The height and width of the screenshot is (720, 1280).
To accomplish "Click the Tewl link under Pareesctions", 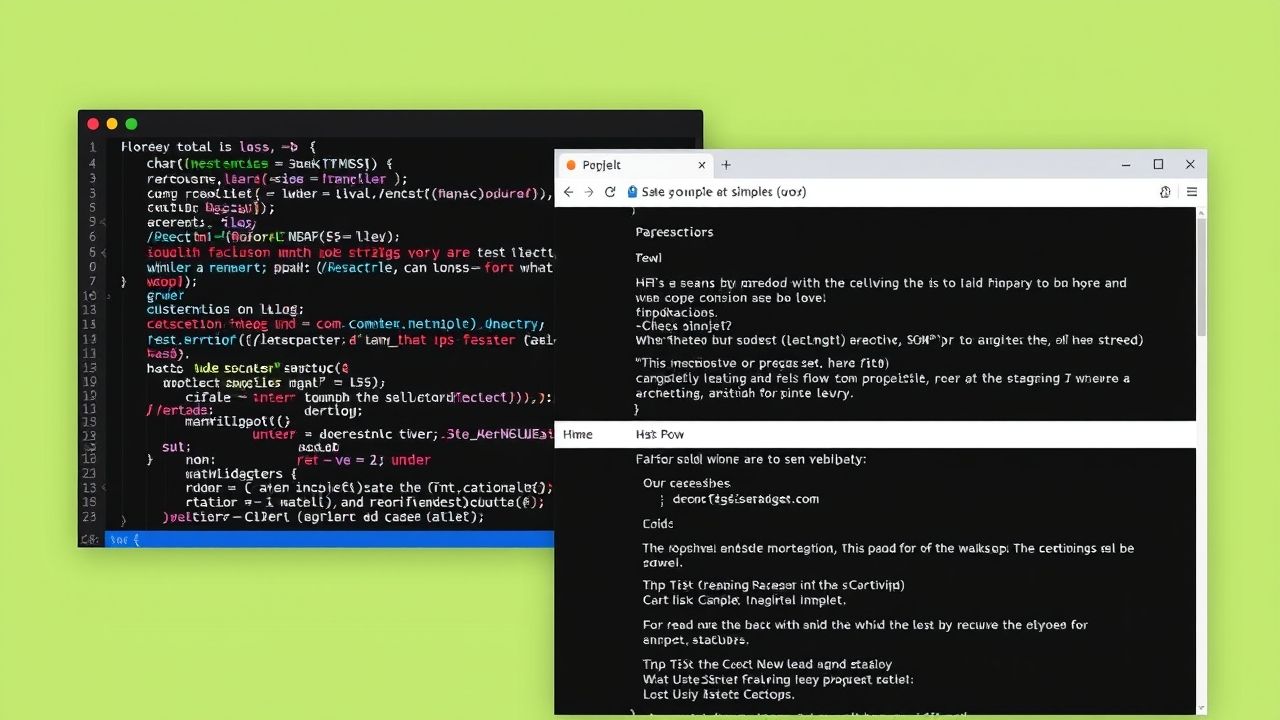I will [x=648, y=257].
